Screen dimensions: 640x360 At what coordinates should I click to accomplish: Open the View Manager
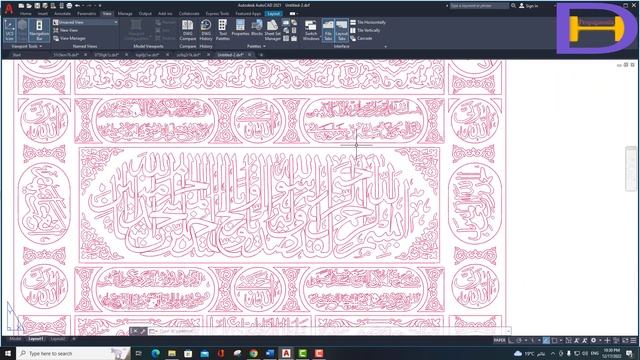[69, 38]
